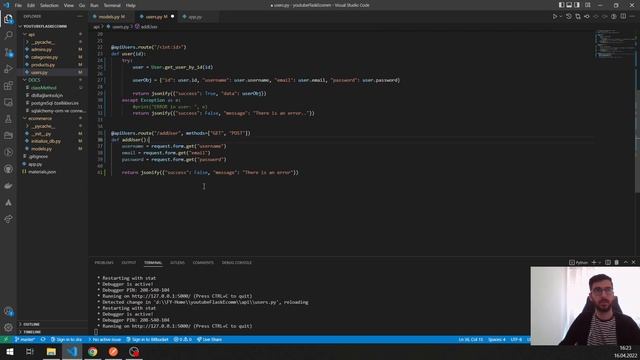Switch to DEBUG CONSOLE panel tab
Screen dimensions: 640x360
237,262
